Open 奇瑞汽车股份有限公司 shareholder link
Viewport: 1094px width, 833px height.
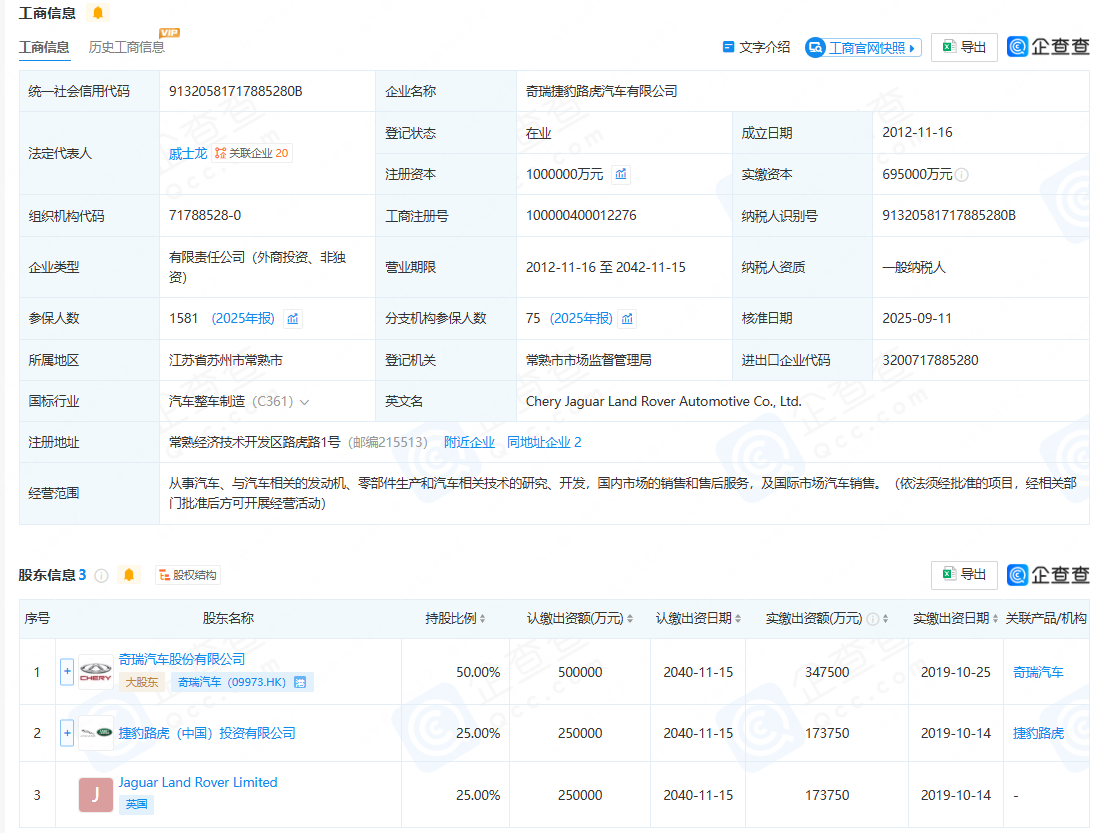[x=182, y=659]
